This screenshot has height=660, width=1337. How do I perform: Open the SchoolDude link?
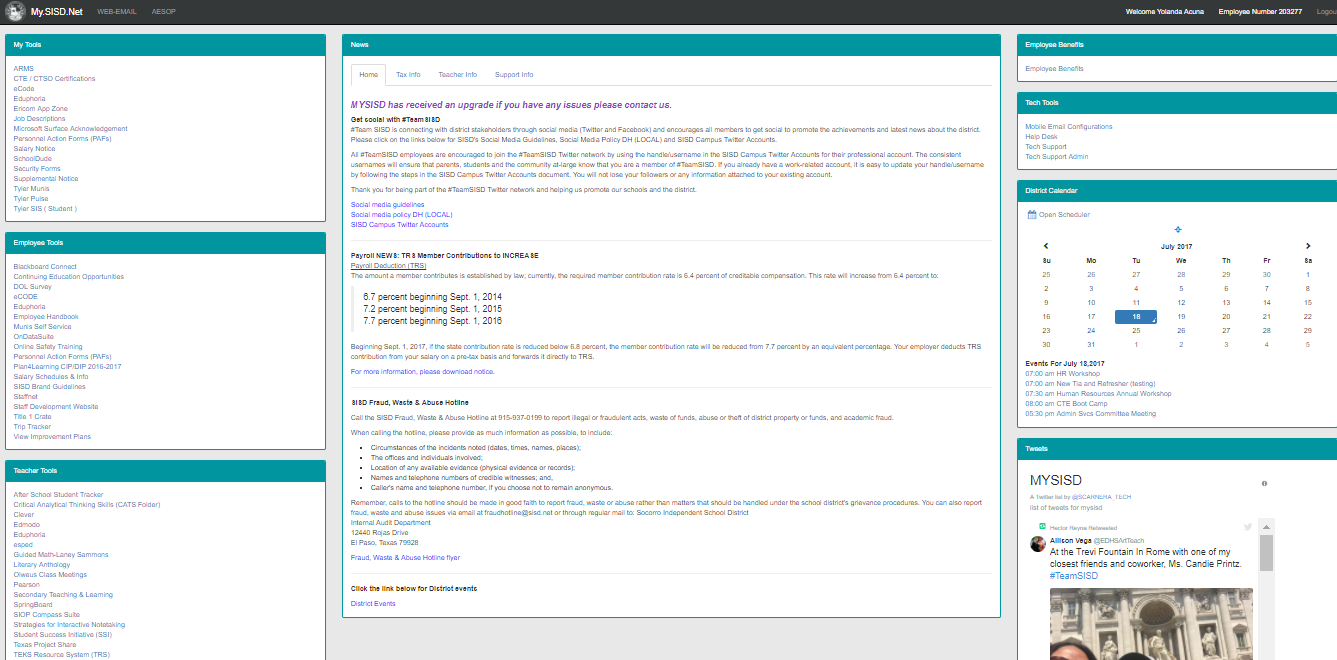(31, 159)
